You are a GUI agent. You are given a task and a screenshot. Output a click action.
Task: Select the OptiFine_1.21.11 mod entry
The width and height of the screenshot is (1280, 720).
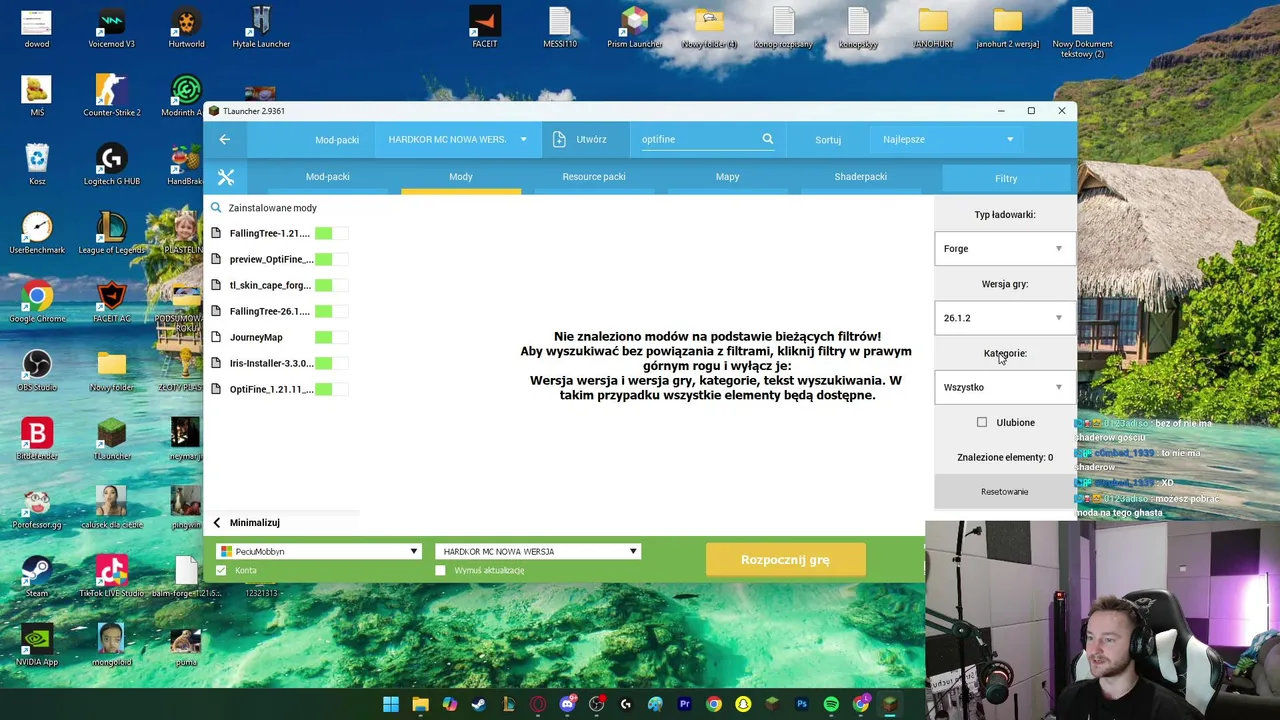click(x=271, y=389)
